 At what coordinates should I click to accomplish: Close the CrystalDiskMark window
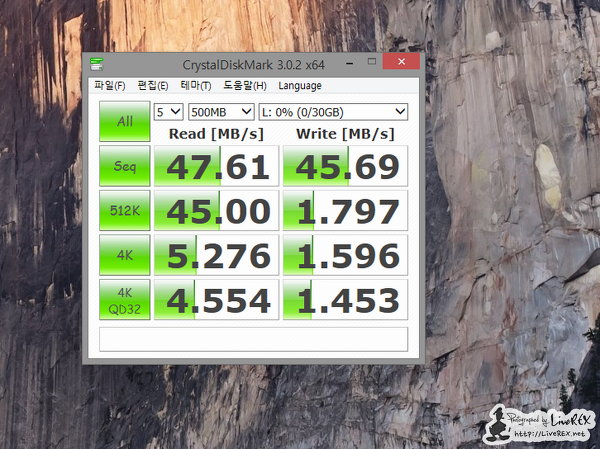401,61
